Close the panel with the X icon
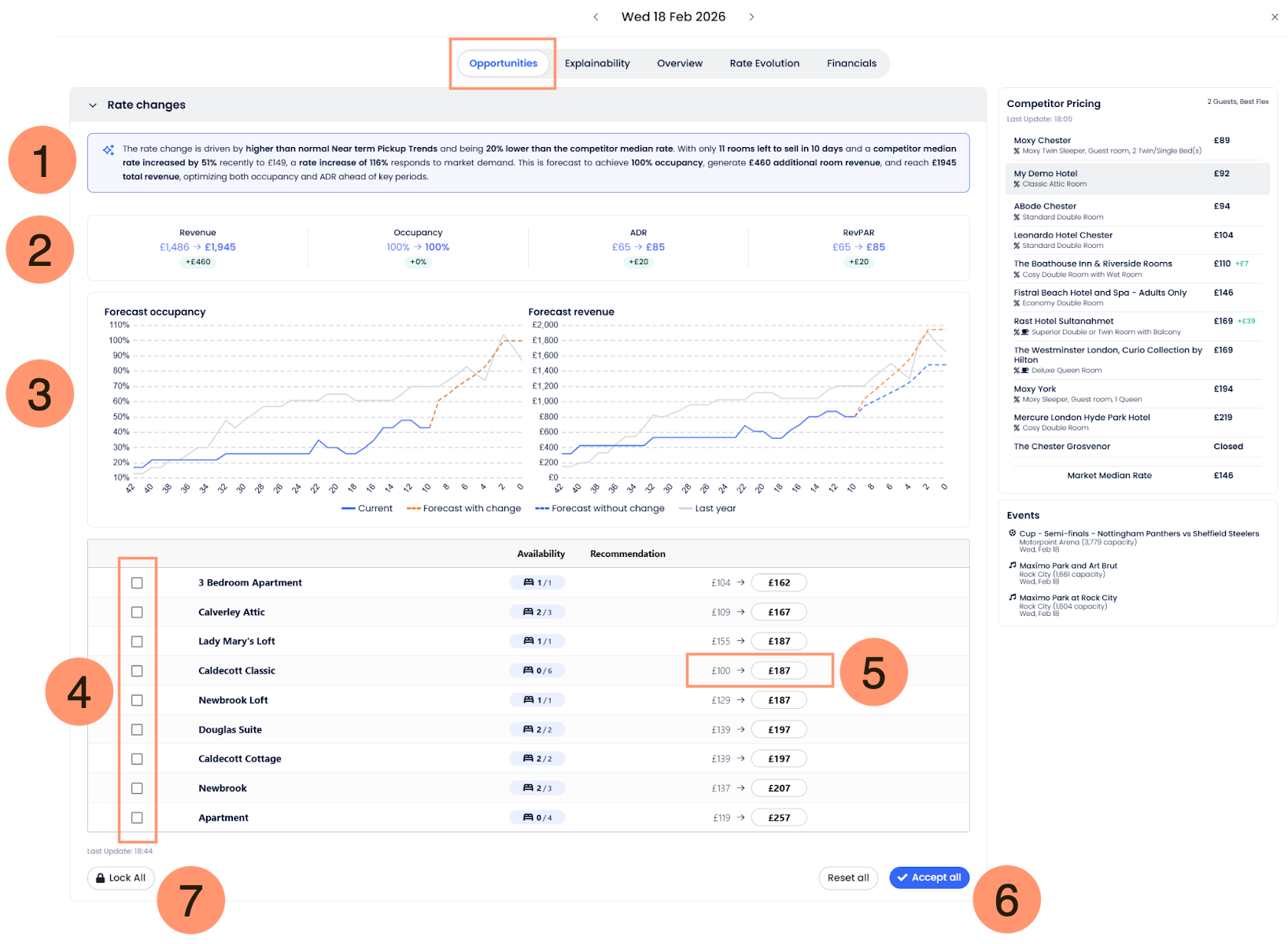The height and width of the screenshot is (944, 1288). coord(1275,17)
